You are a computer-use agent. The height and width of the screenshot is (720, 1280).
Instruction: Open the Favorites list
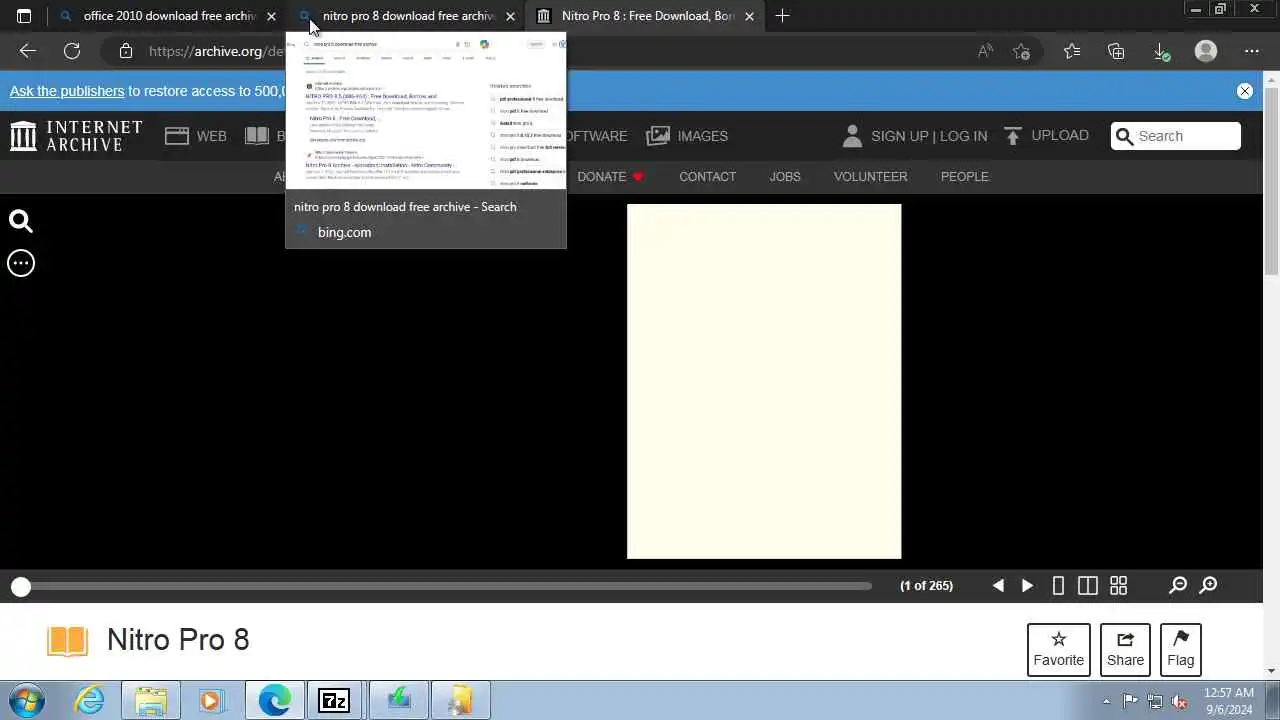tap(1072, 51)
